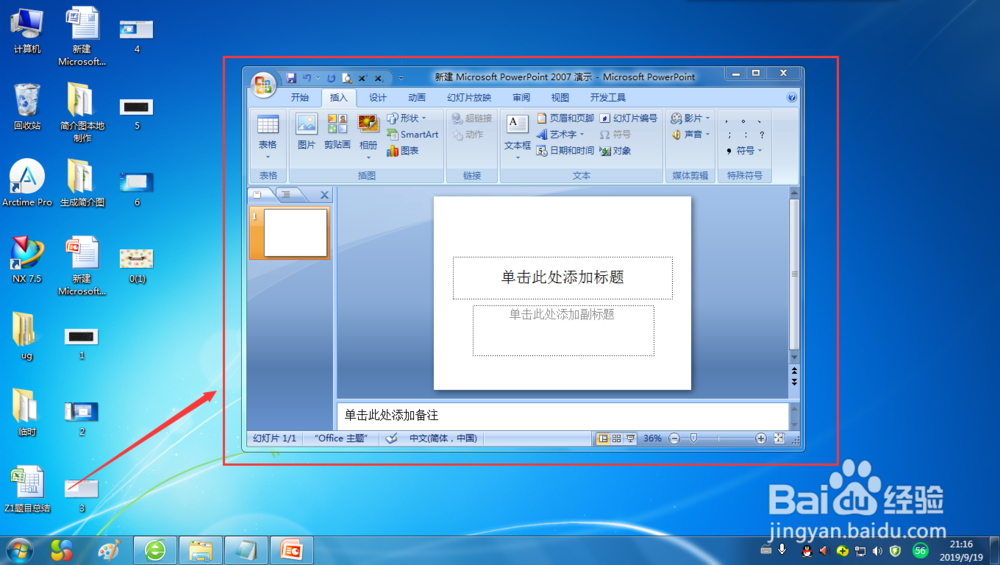Click the 36% zoom level

(x=652, y=438)
